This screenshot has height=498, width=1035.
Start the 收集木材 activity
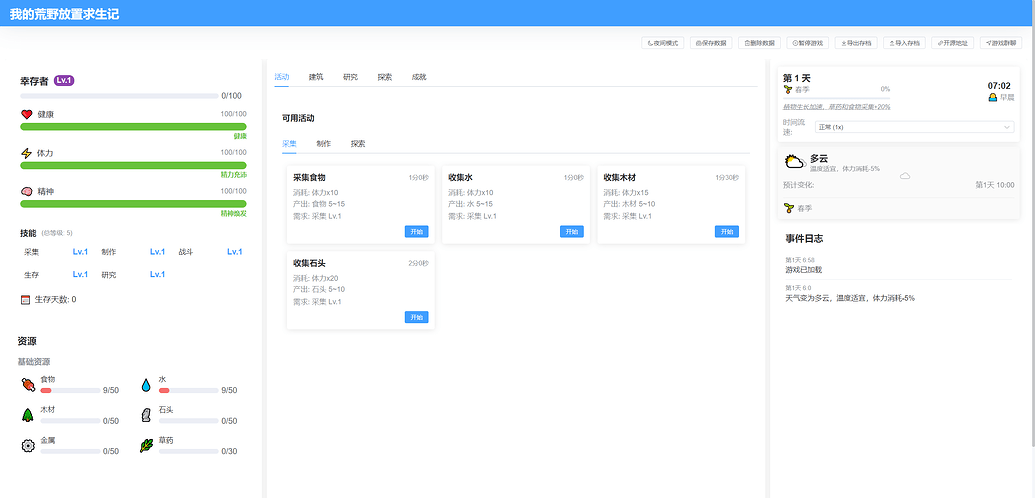pos(727,231)
